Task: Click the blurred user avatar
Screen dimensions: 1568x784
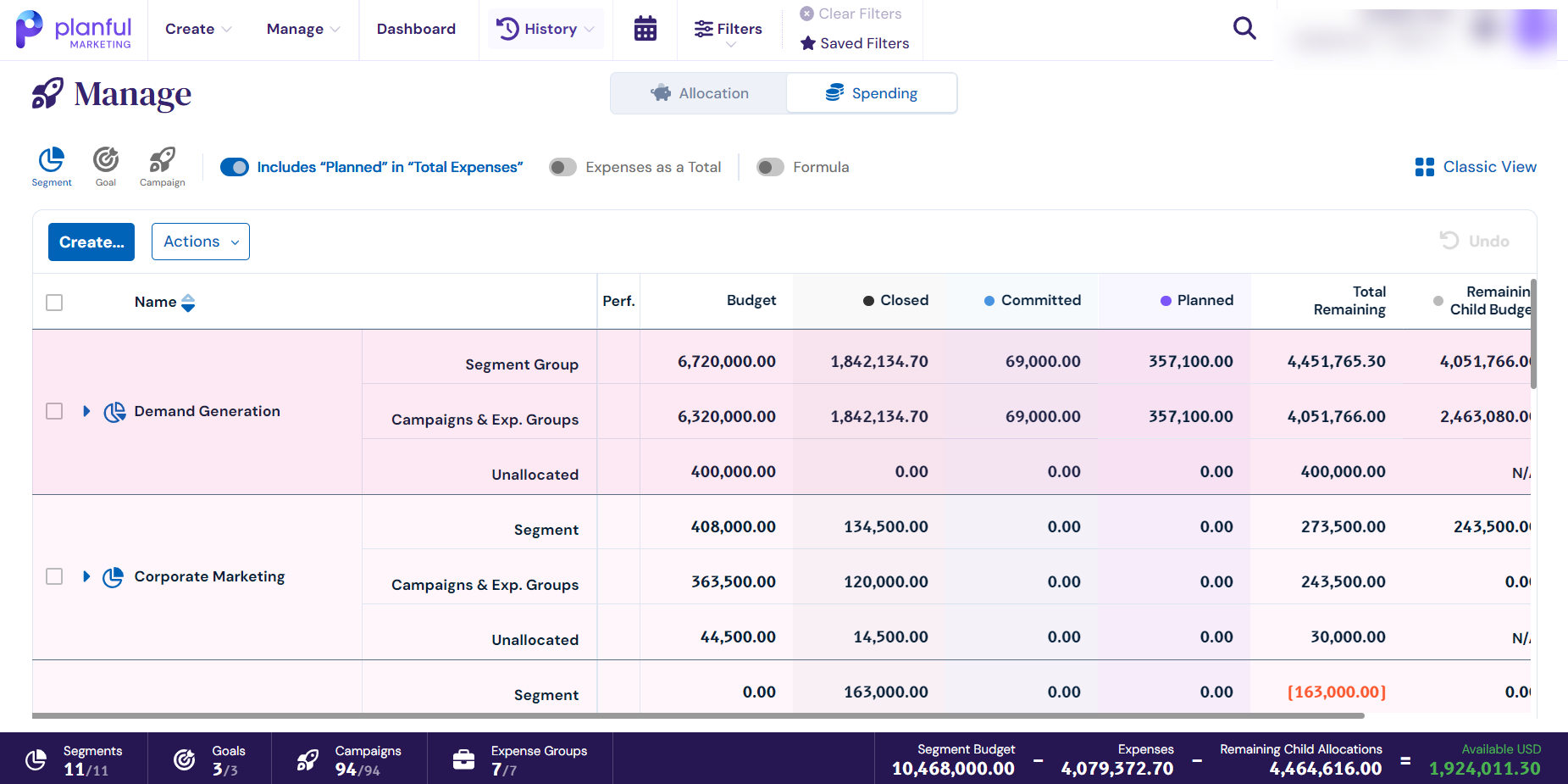Action: click(x=1536, y=30)
